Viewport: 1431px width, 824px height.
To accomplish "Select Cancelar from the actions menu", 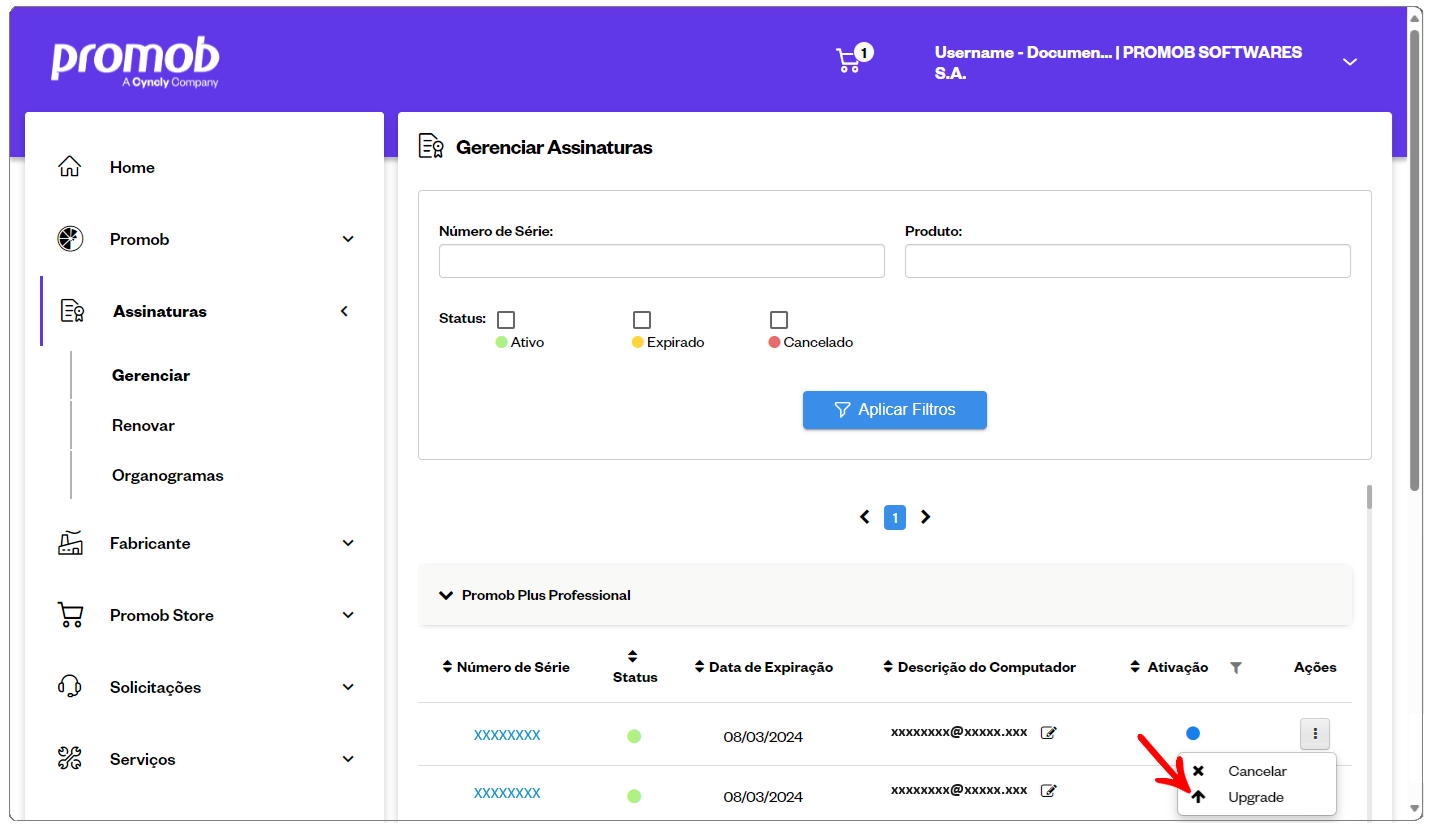I will (x=1257, y=771).
